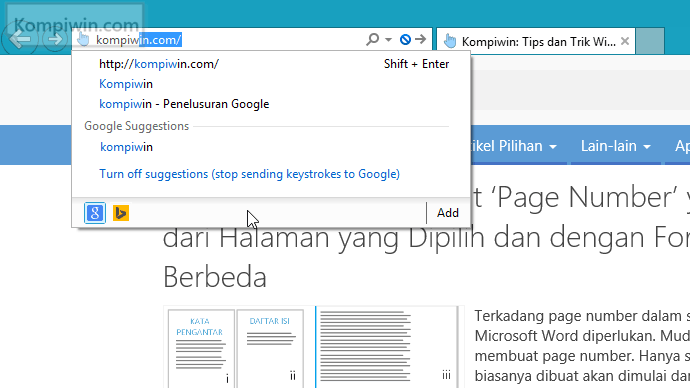The width and height of the screenshot is (690, 388).
Task: Open a new tab with the blank tab button
Action: [650, 41]
